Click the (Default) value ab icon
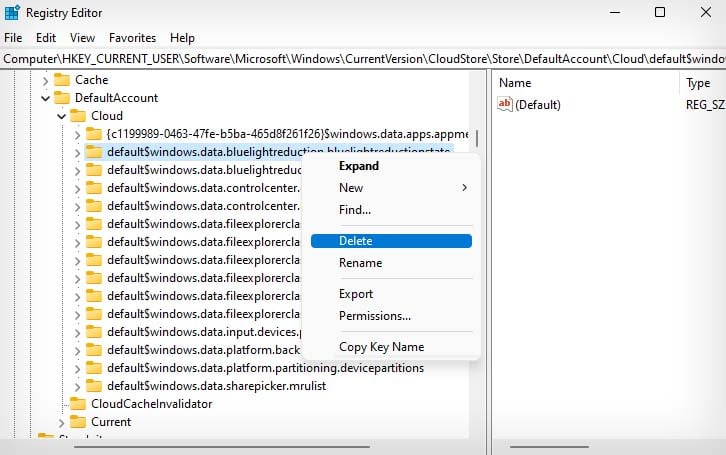Viewport: 726px width, 455px height. [505, 104]
